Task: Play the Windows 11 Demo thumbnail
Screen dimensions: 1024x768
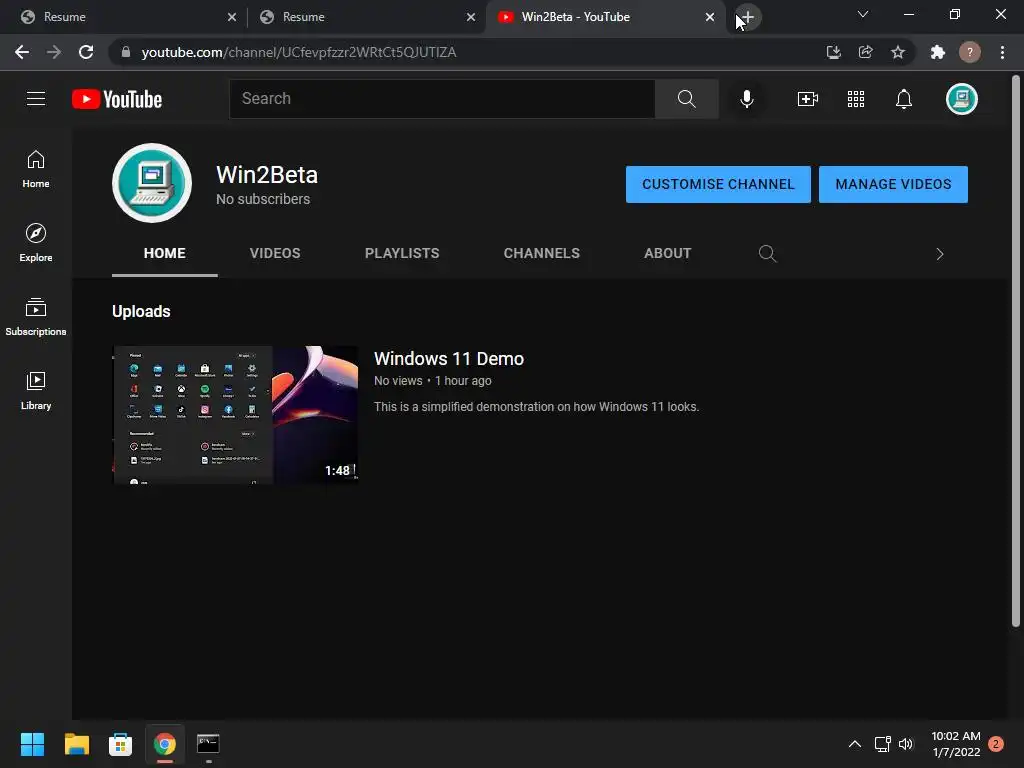Action: [x=235, y=415]
